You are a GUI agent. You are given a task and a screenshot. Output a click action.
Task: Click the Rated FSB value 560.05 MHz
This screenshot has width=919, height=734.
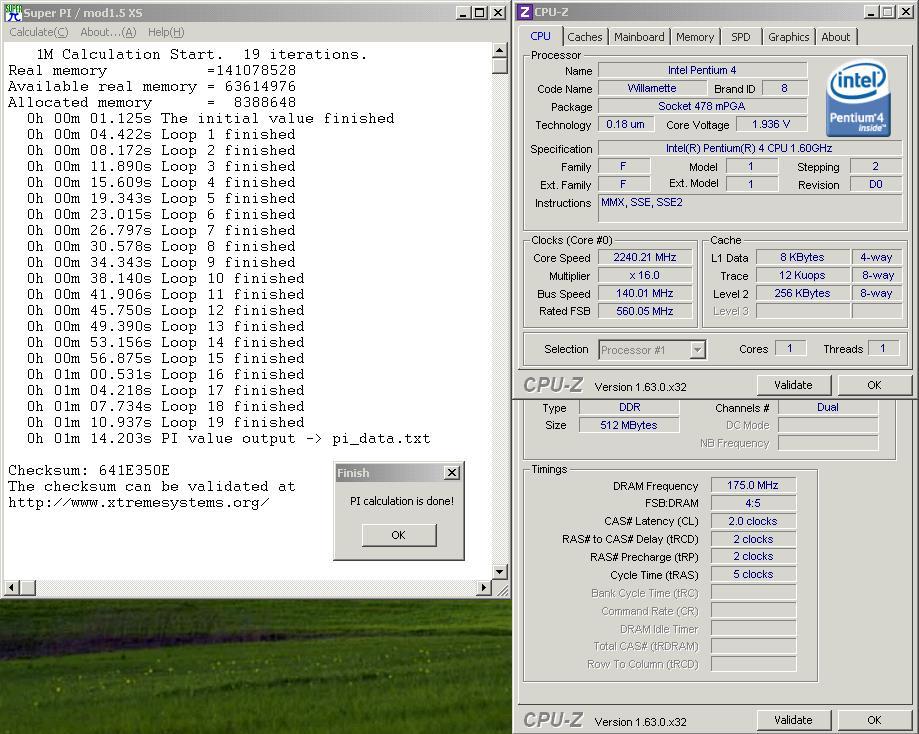[x=645, y=311]
